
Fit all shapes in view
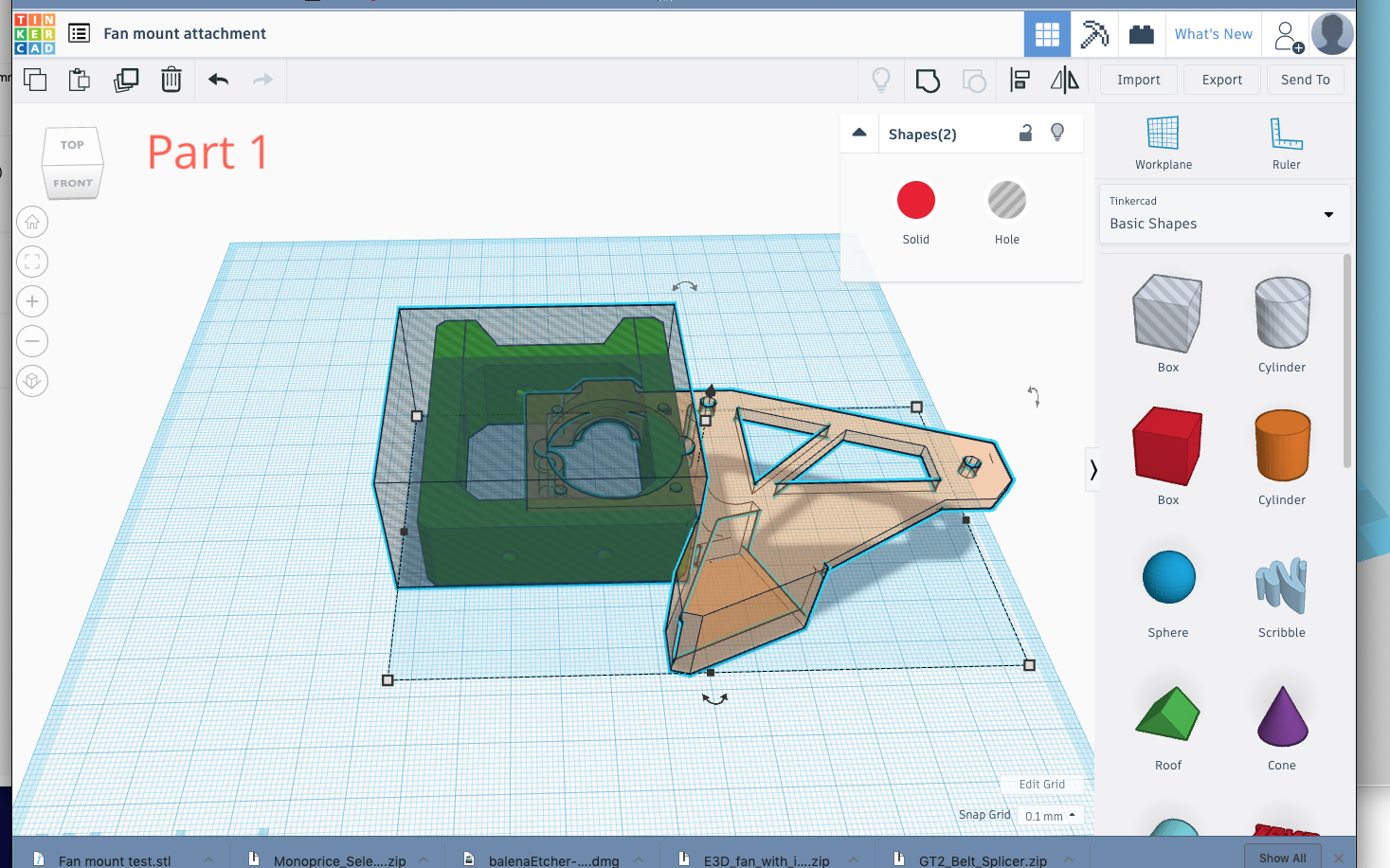[x=32, y=262]
